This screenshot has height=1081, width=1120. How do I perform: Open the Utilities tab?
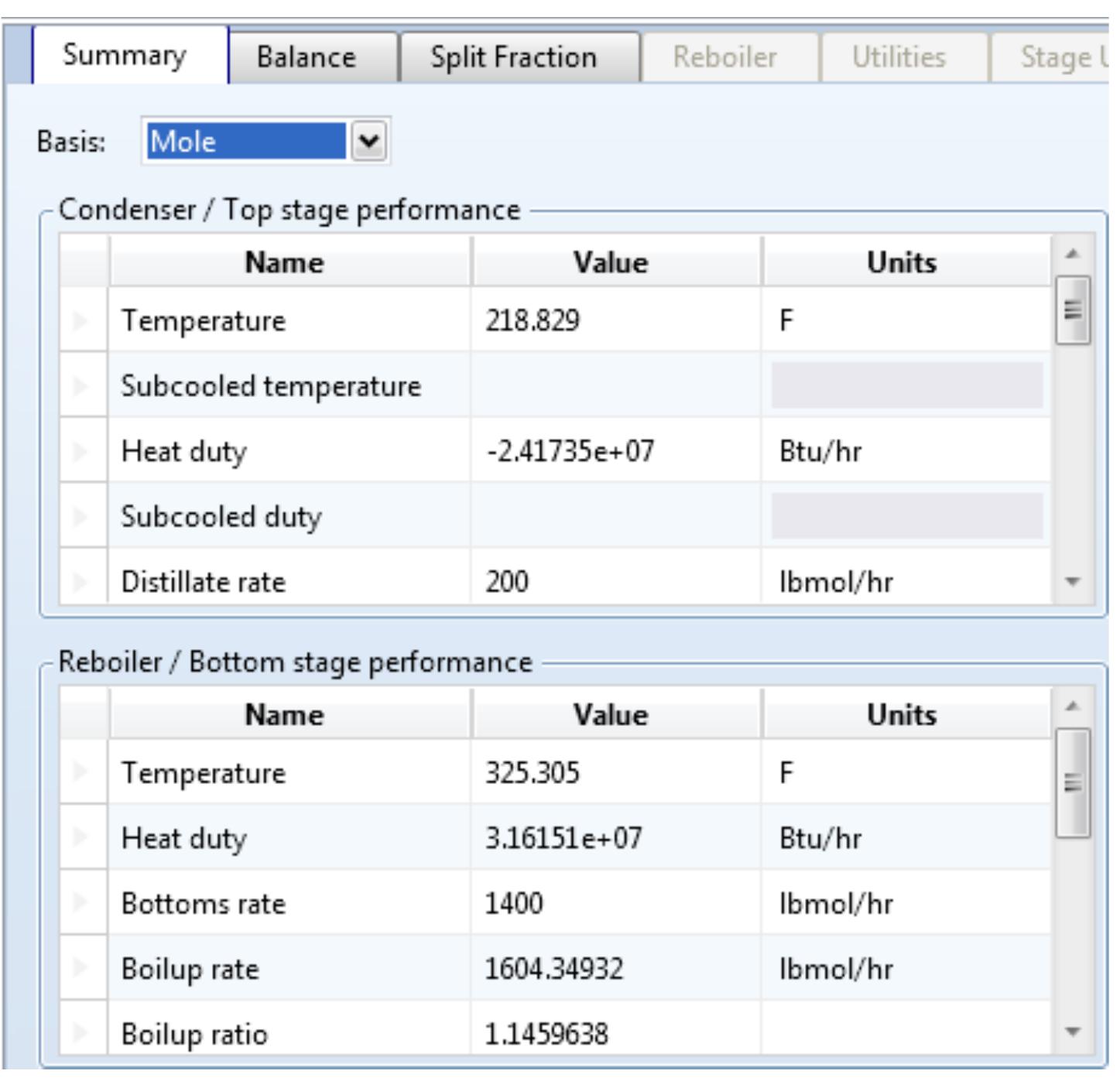pyautogui.click(x=899, y=57)
